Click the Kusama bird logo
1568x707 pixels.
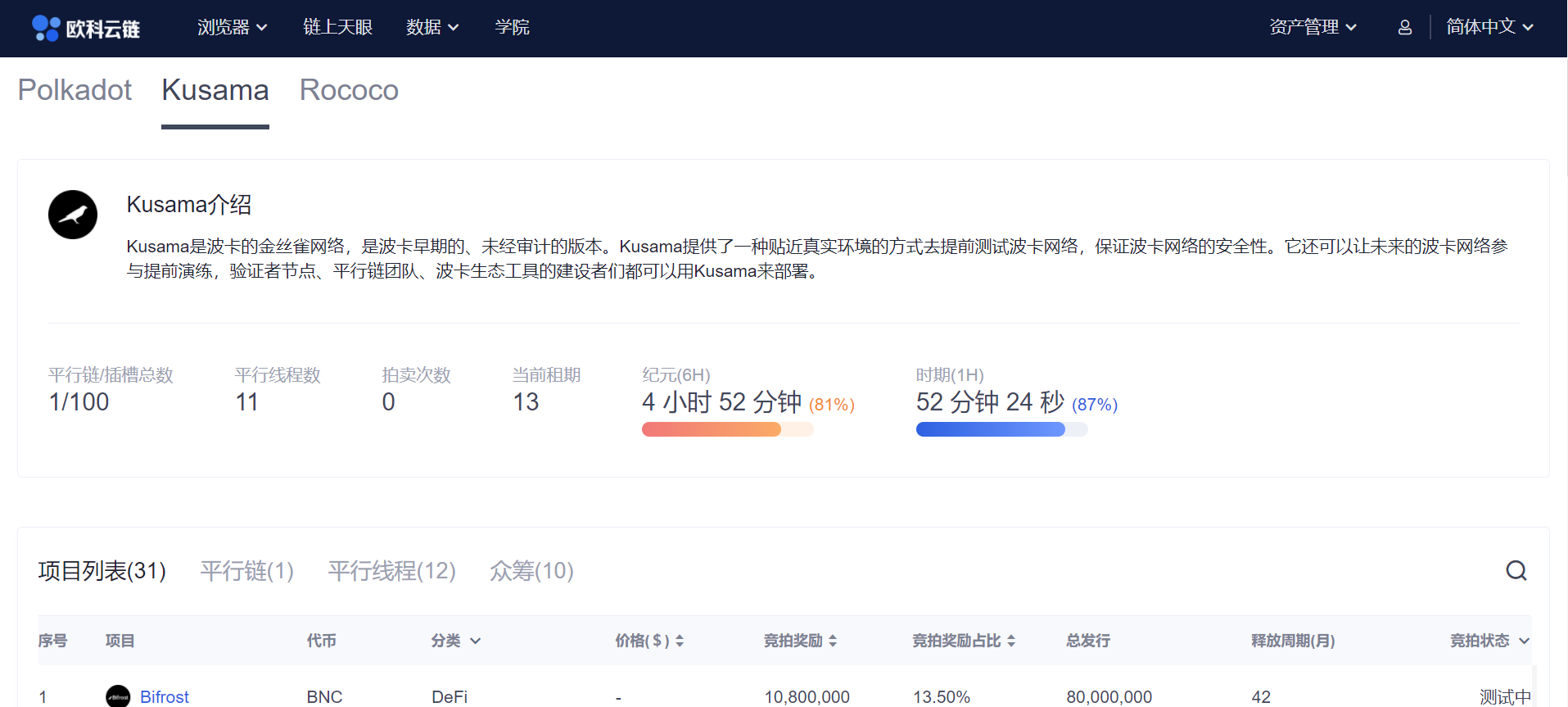(73, 215)
